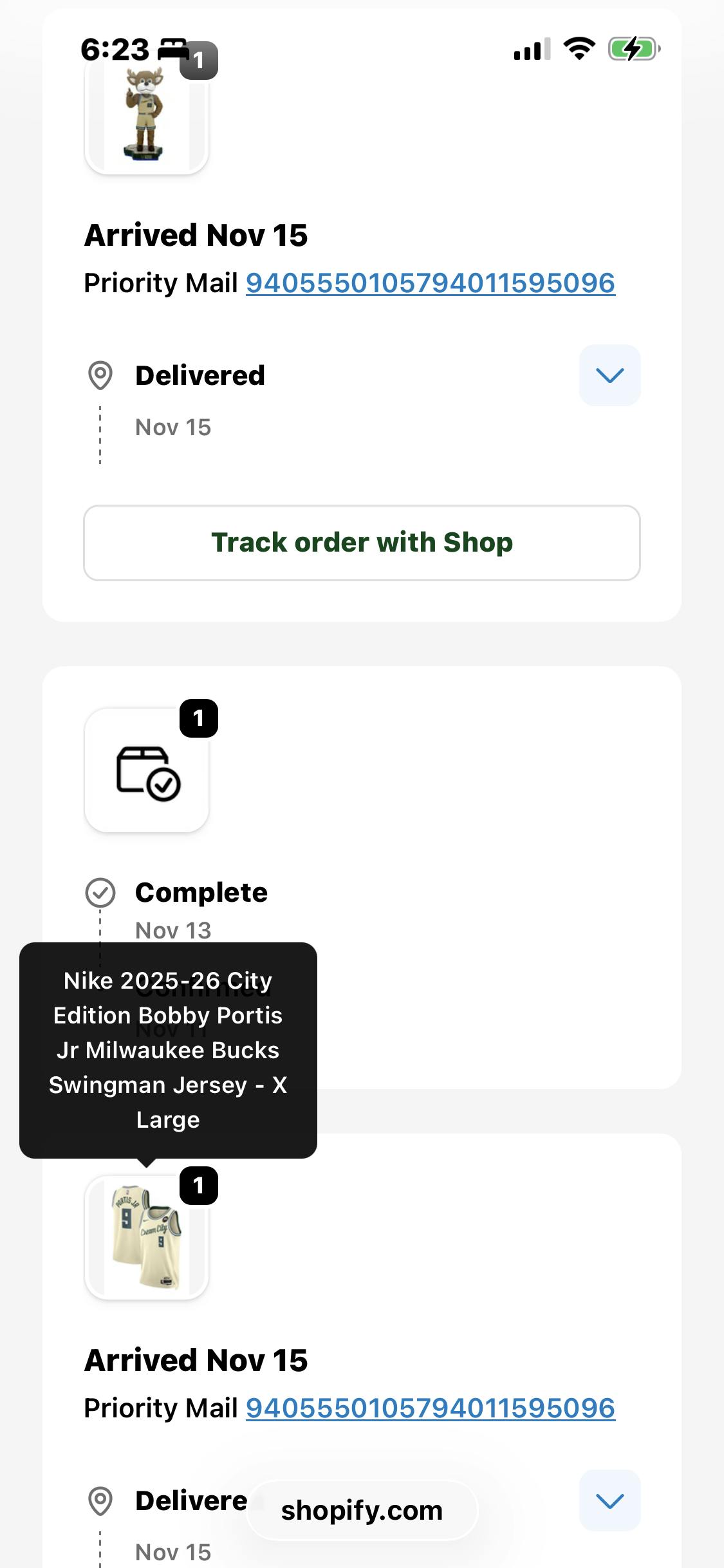Open the lower Priority Mail tracking number link
724x1568 pixels.
tap(431, 1408)
